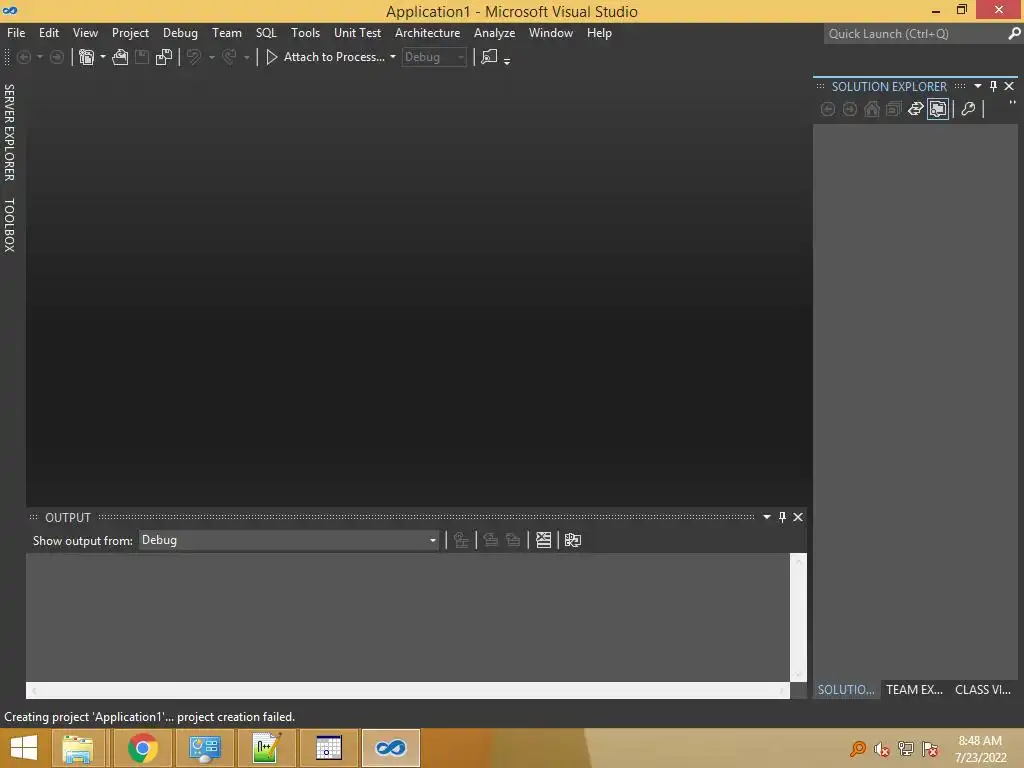Click Clear All output icon
The width and height of the screenshot is (1024, 768).
(543, 540)
